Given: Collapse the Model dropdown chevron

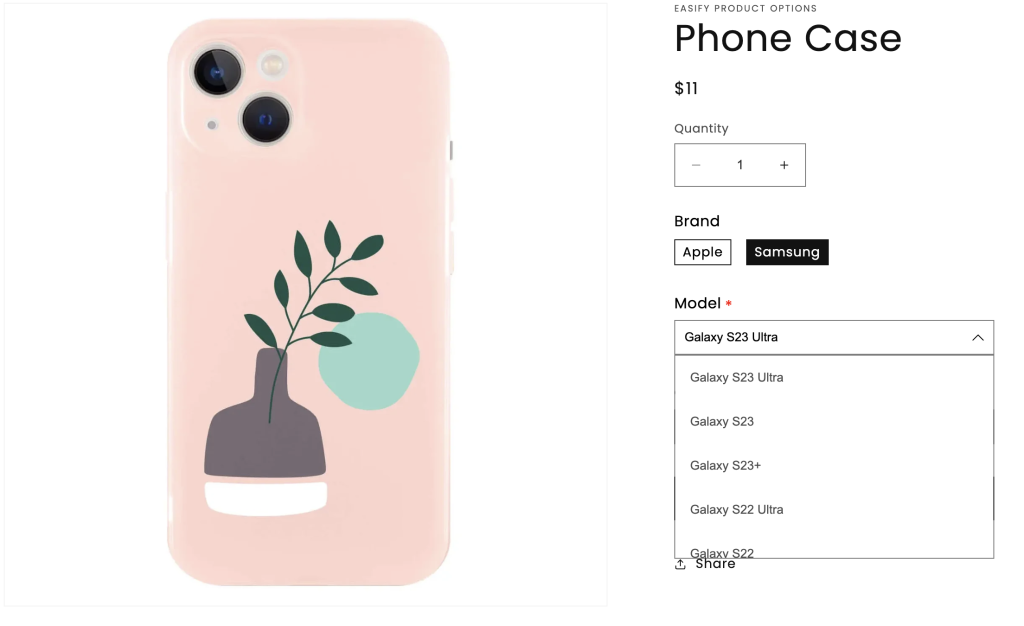Looking at the screenshot, I should tap(977, 337).
